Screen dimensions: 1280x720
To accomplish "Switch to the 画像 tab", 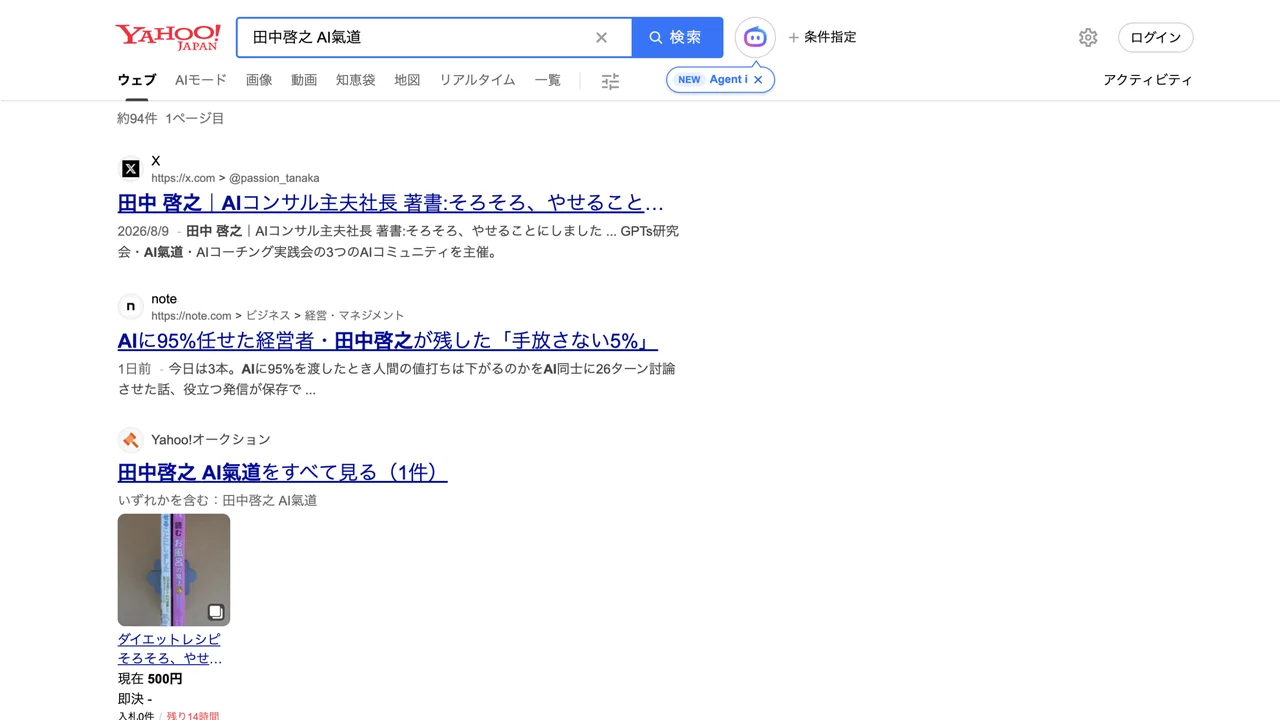I will [259, 80].
